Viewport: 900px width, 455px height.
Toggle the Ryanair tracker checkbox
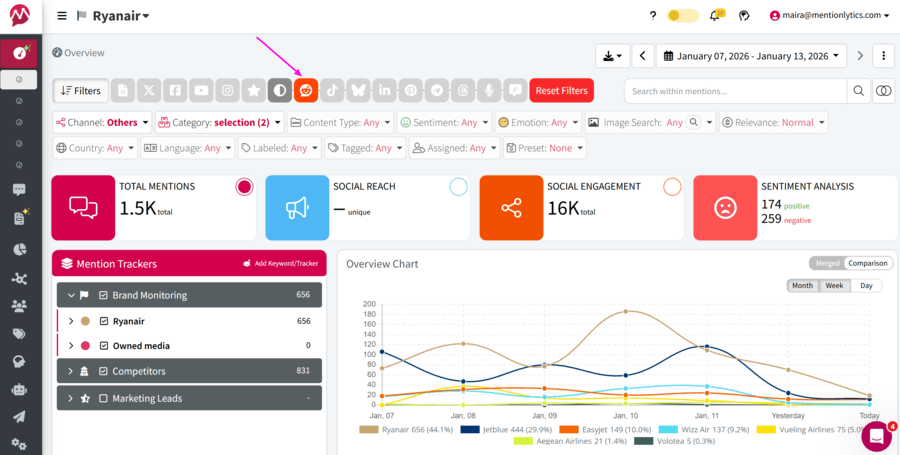click(x=104, y=321)
